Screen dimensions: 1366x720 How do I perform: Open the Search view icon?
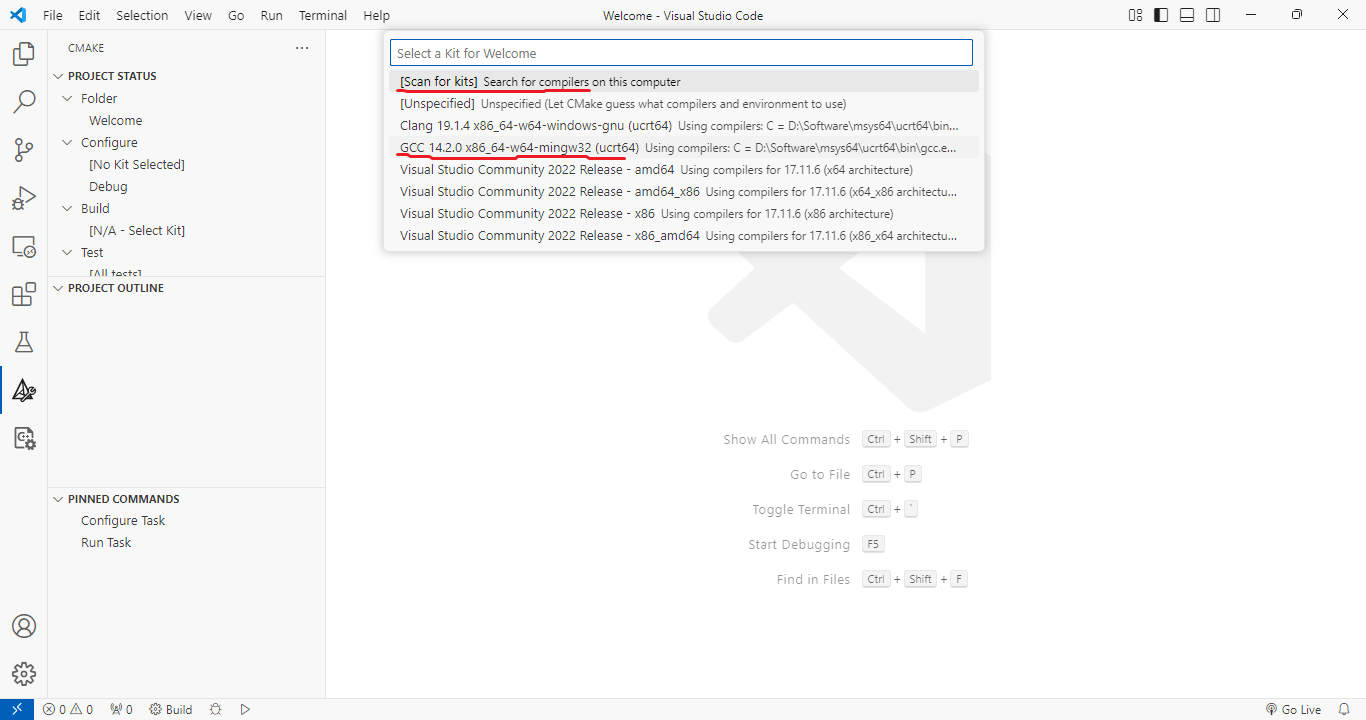click(24, 102)
